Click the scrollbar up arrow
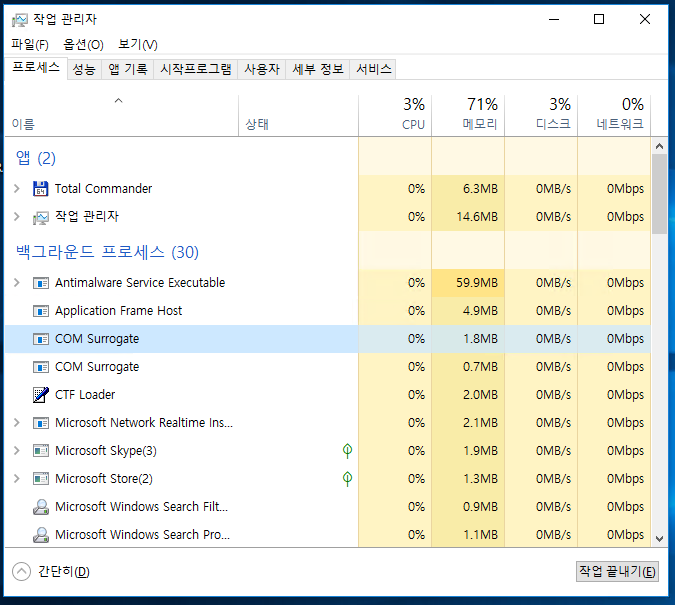The width and height of the screenshot is (675, 605). point(659,146)
